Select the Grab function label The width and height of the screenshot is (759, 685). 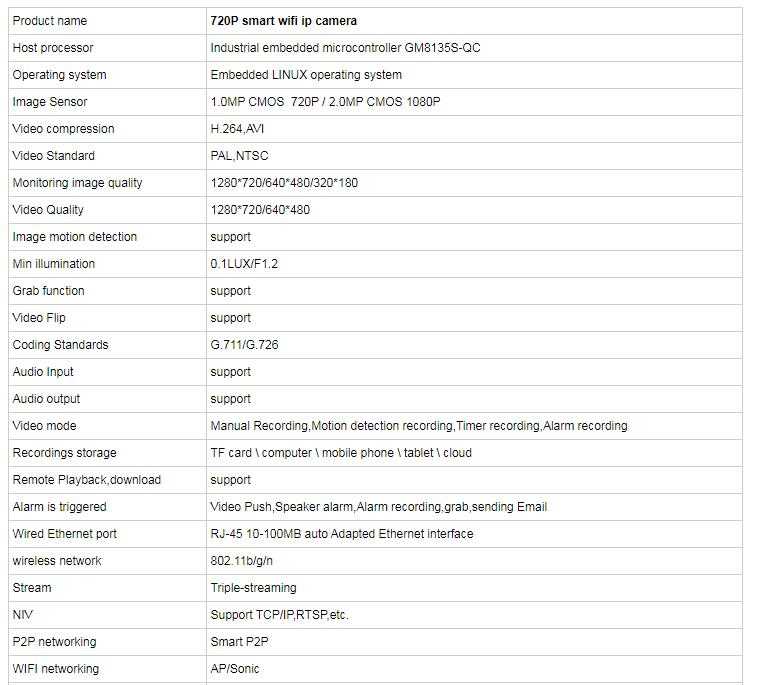click(x=48, y=291)
